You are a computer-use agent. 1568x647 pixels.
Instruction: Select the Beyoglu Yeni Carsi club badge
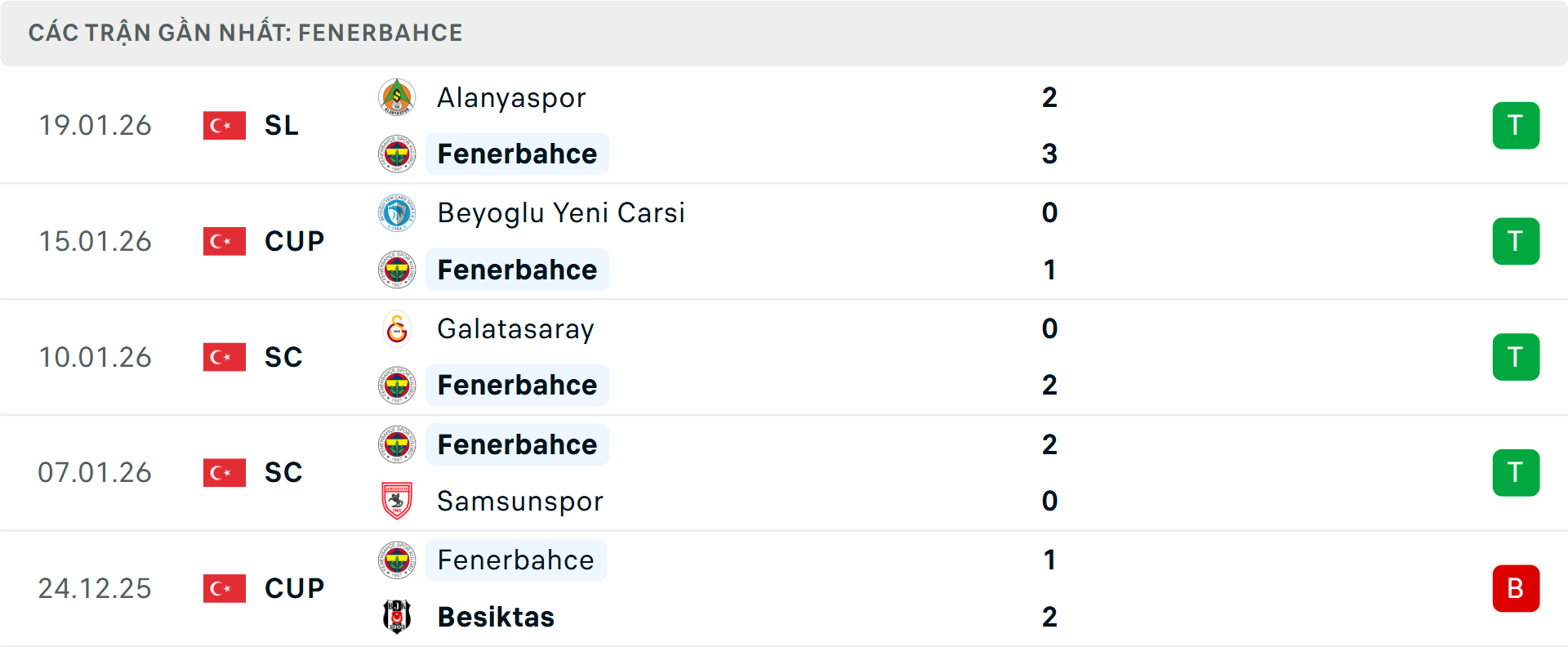[397, 213]
